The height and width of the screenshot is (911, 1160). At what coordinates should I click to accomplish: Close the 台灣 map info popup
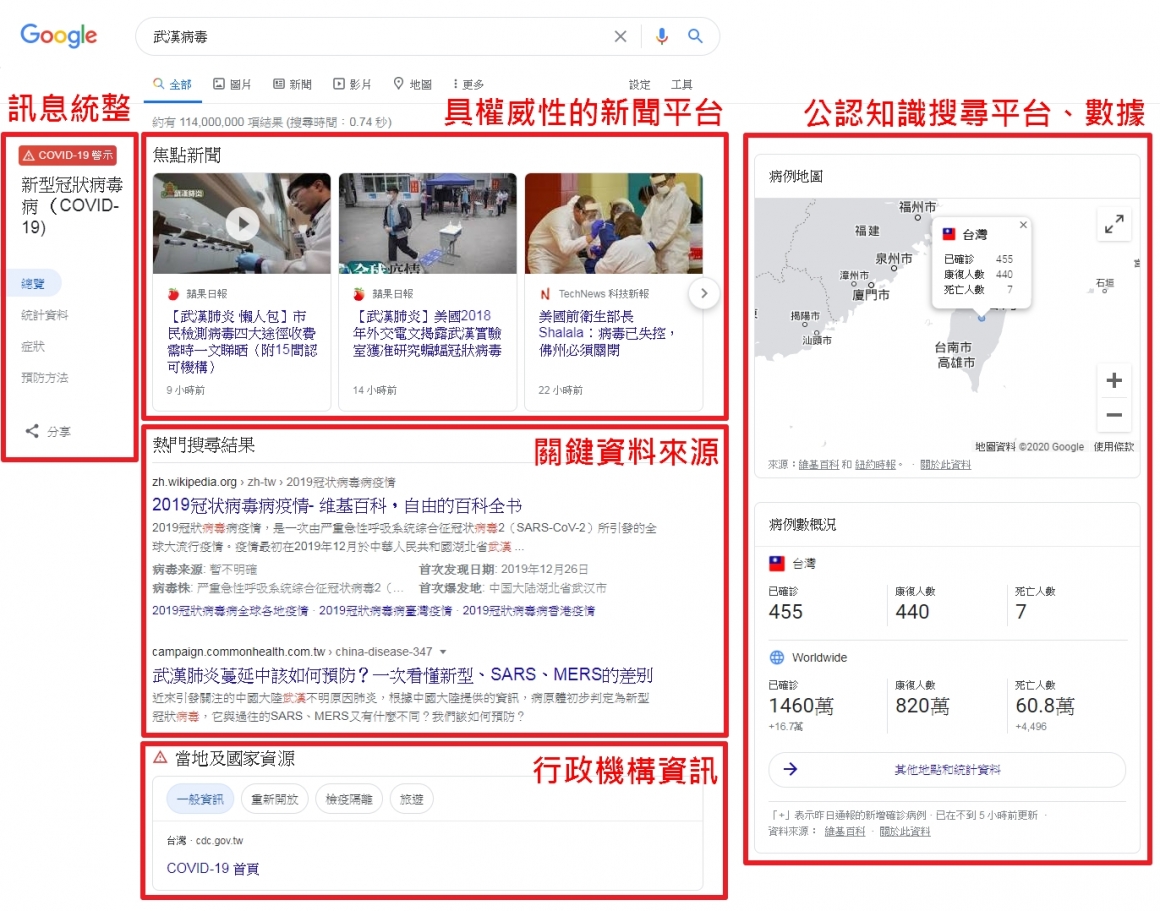click(x=1023, y=225)
